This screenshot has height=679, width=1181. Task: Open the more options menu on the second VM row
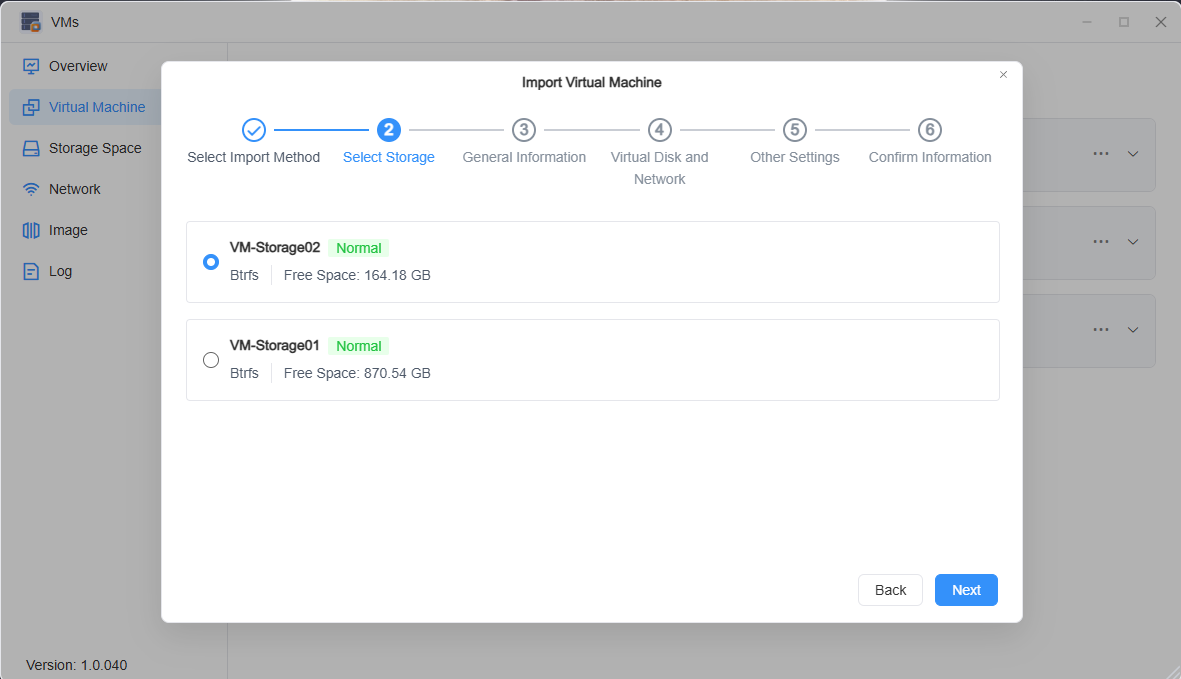coord(1101,242)
